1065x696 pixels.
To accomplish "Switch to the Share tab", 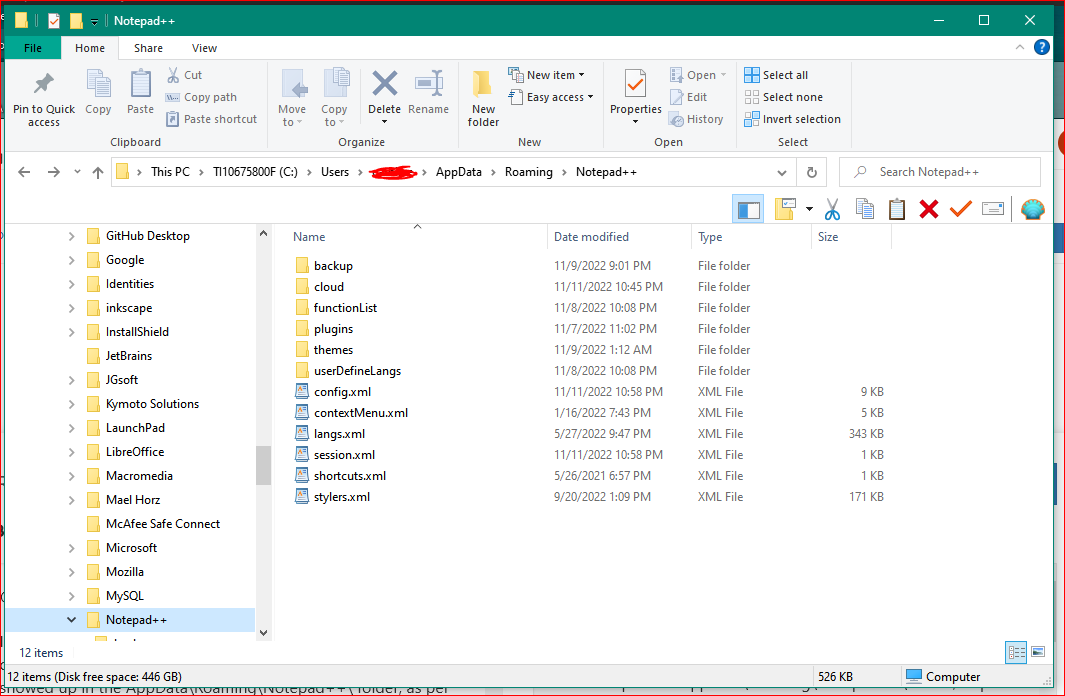I will [x=148, y=48].
